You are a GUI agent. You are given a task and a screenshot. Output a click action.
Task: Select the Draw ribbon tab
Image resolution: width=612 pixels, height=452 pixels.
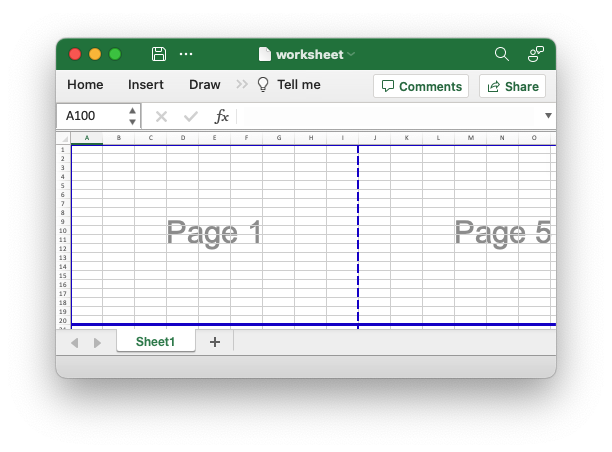click(204, 85)
